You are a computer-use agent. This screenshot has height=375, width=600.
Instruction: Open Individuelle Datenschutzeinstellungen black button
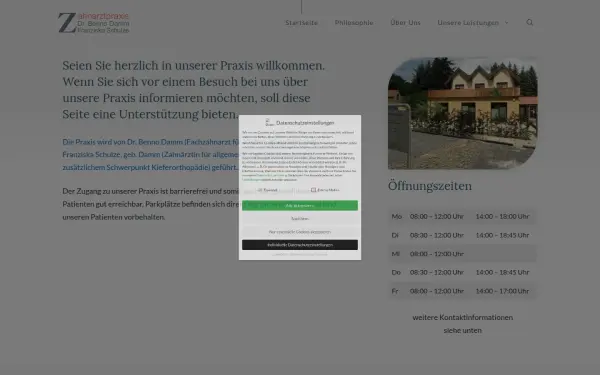(300, 245)
